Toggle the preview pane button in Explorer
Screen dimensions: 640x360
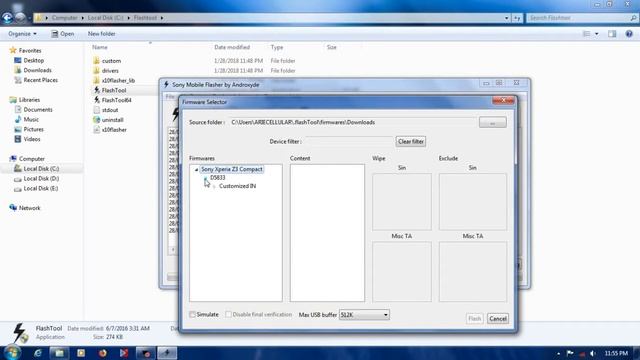point(612,34)
